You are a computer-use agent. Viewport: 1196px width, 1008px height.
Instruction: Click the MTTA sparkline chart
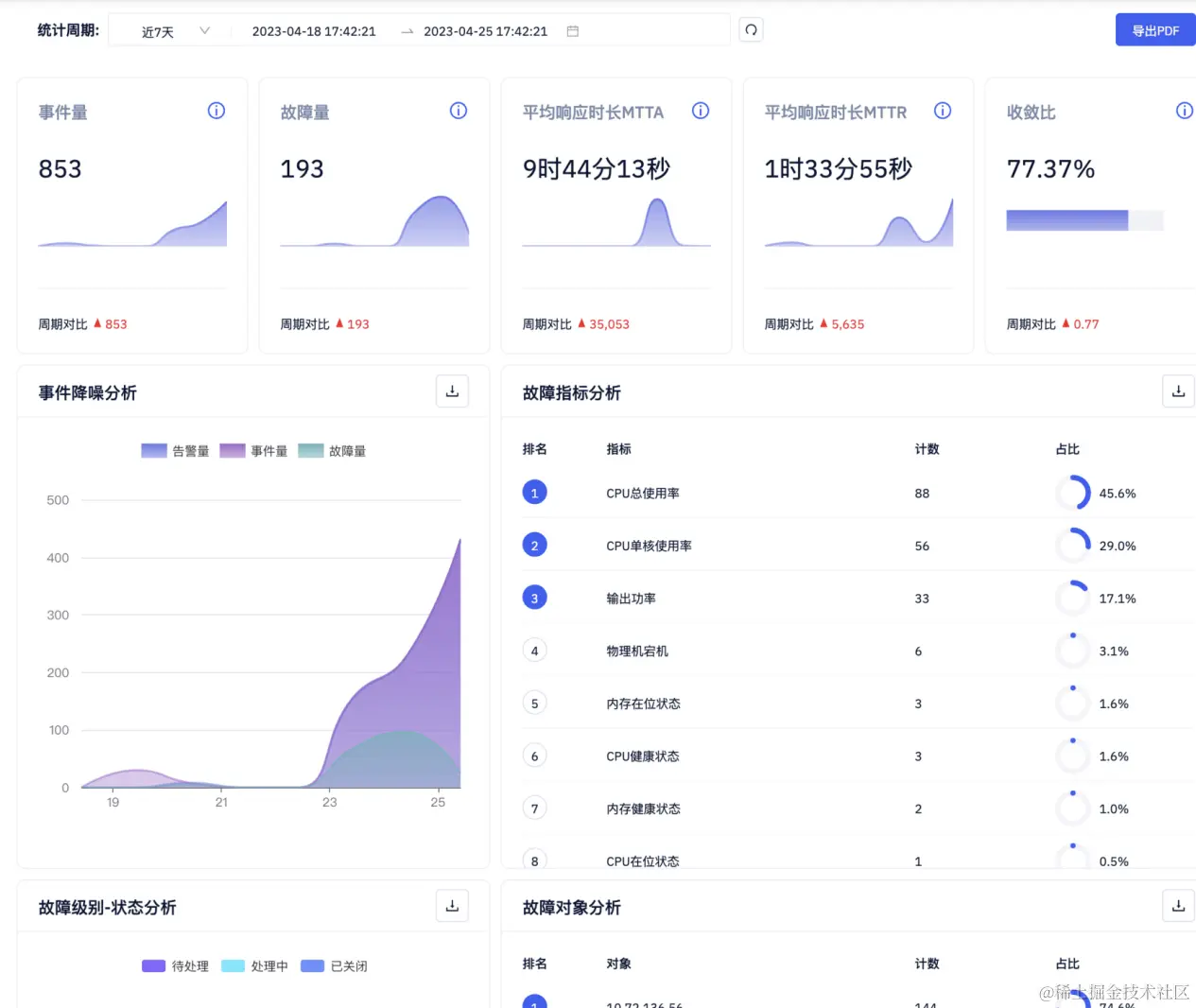click(x=616, y=222)
